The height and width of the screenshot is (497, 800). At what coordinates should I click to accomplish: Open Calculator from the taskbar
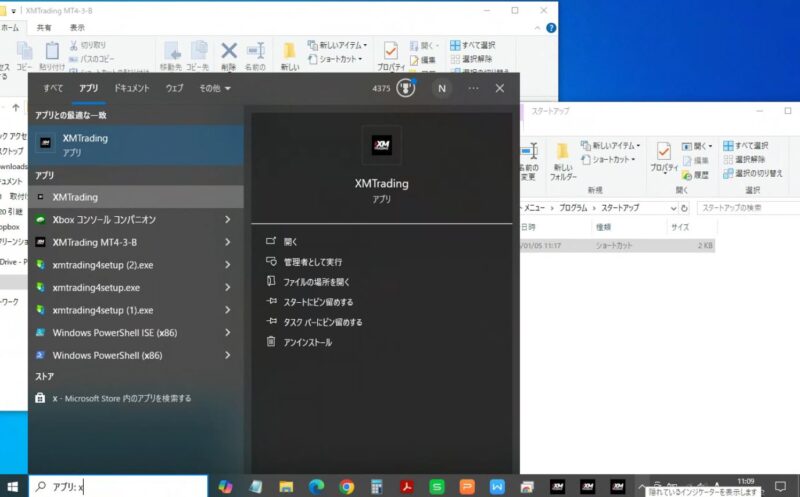pyautogui.click(x=377, y=487)
